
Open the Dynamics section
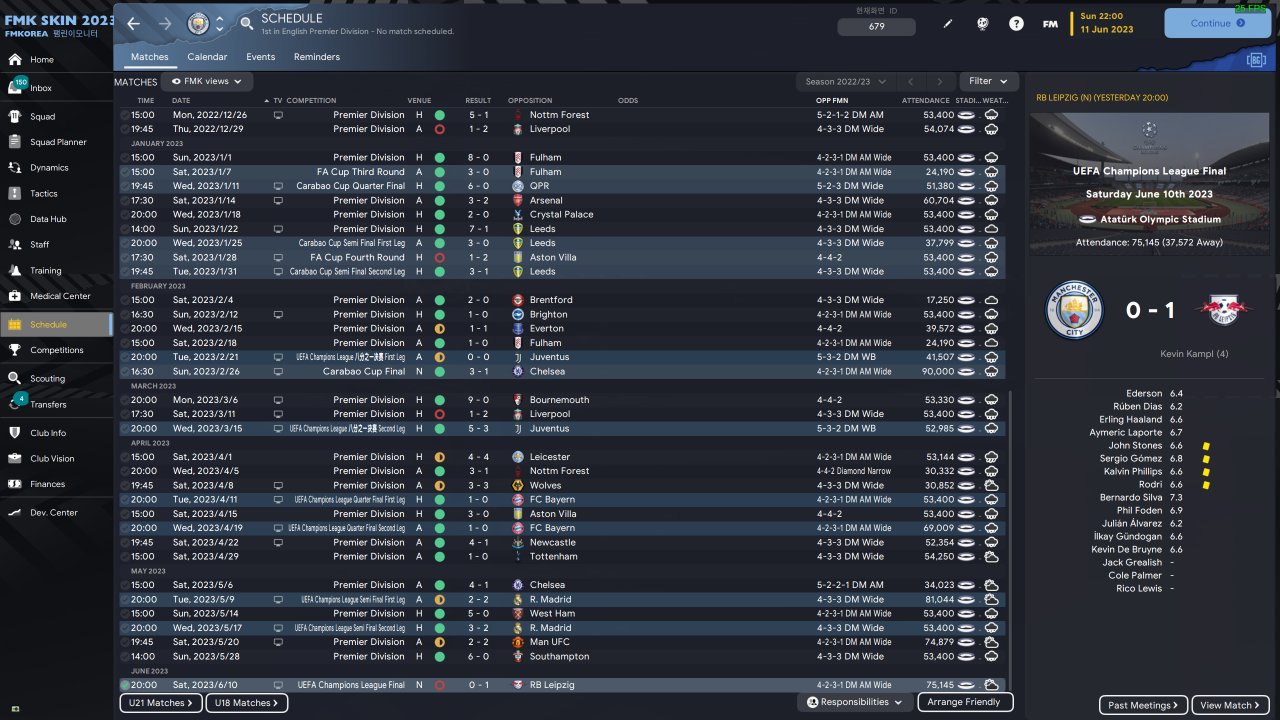click(x=56, y=168)
